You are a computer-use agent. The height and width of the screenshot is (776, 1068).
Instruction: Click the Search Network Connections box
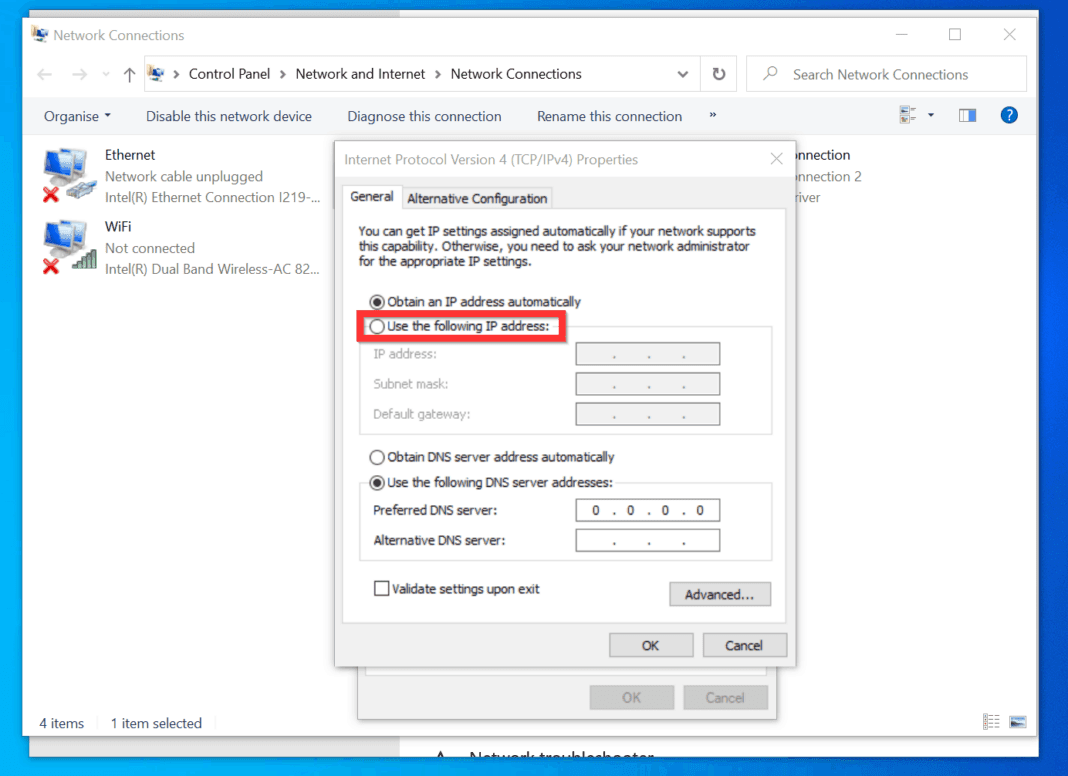[x=886, y=74]
